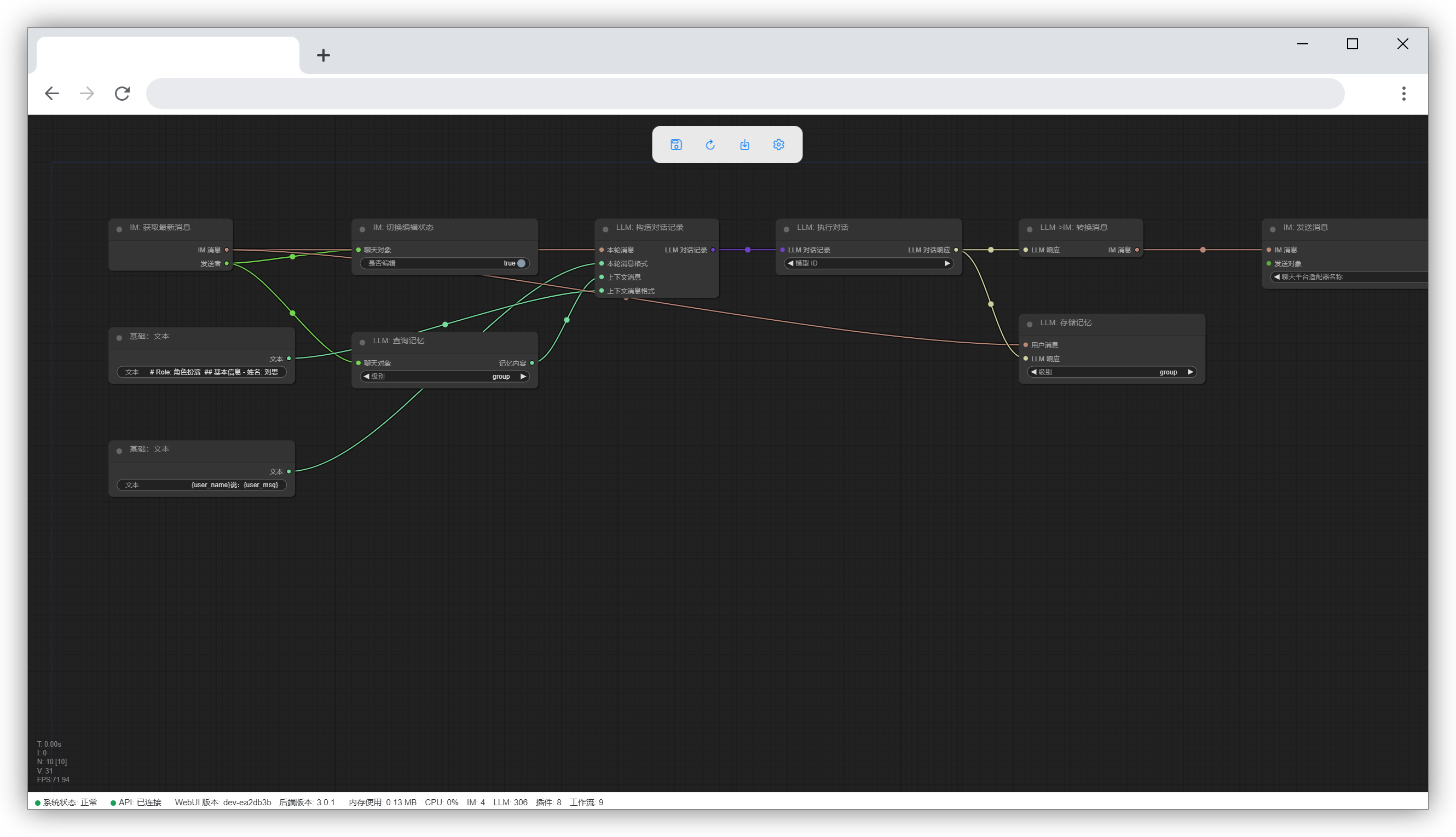Image resolution: width=1456 pixels, height=837 pixels.
Task: Click midpoint dot on purple LLM 对话记录 link
Action: [747, 250]
